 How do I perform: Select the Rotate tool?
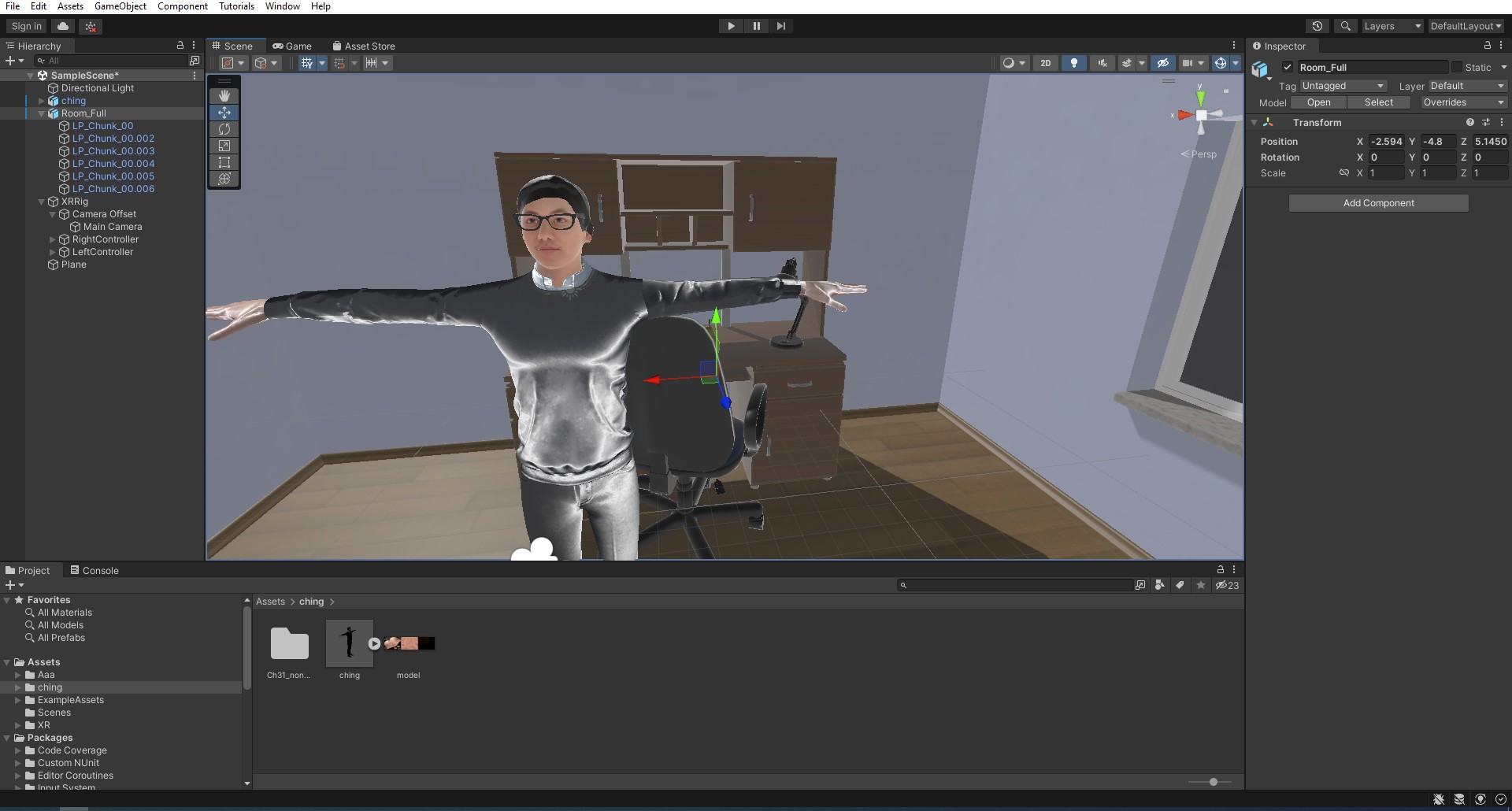click(224, 129)
